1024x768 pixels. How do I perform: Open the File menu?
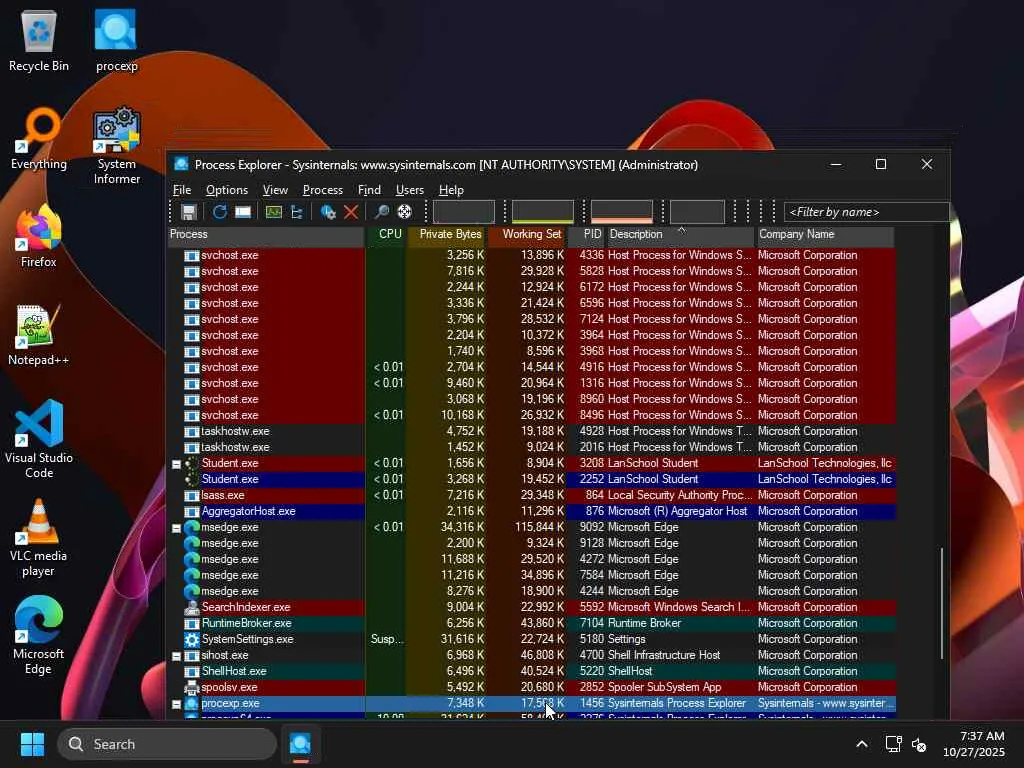coord(182,190)
